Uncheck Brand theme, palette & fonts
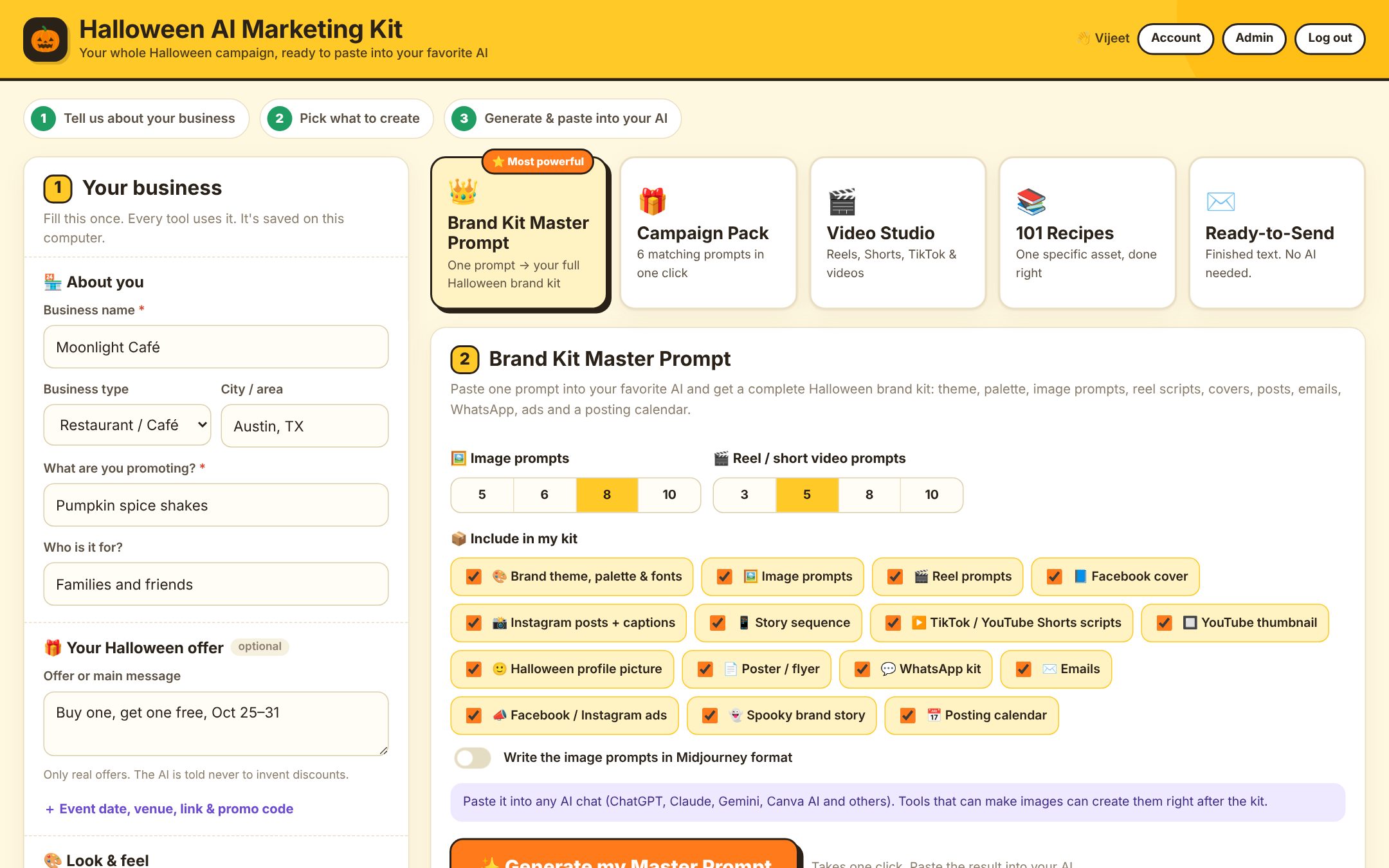The width and height of the screenshot is (1389, 868). (474, 576)
